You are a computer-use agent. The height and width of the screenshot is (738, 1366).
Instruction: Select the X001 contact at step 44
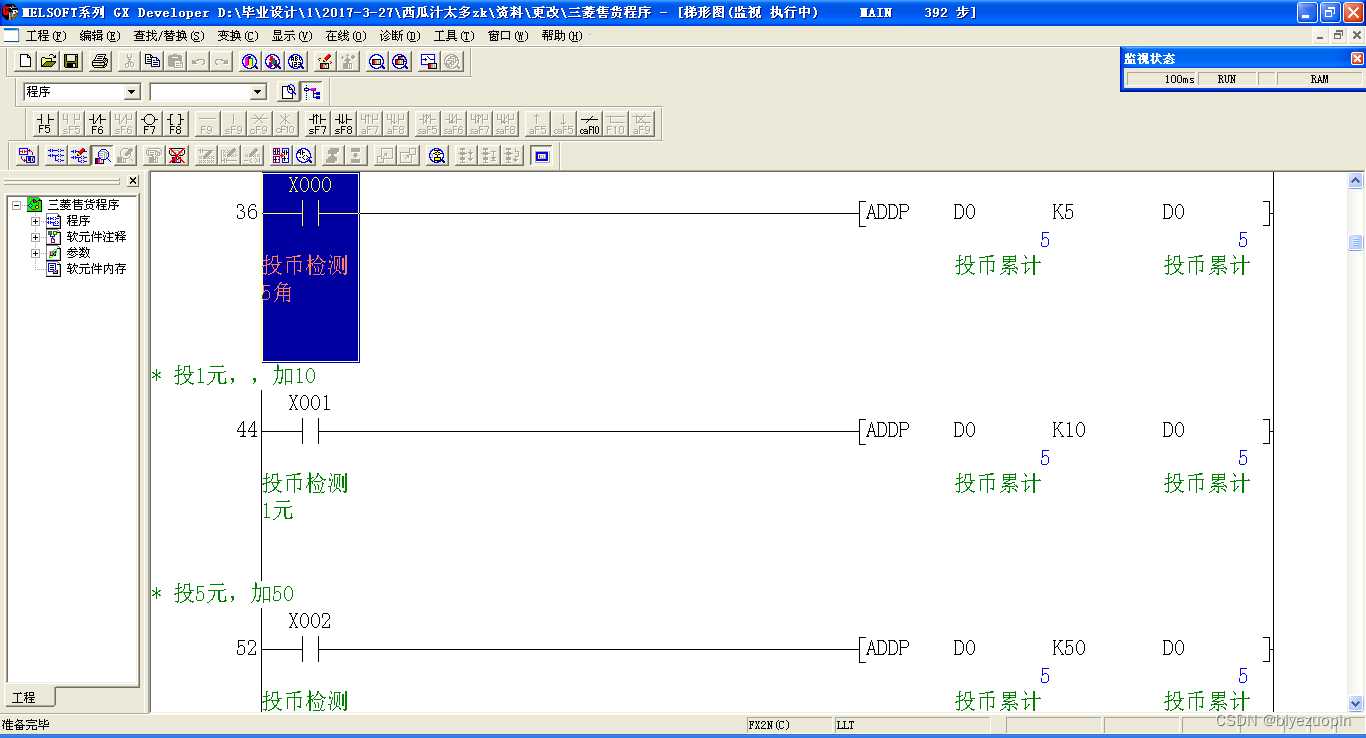pos(310,431)
